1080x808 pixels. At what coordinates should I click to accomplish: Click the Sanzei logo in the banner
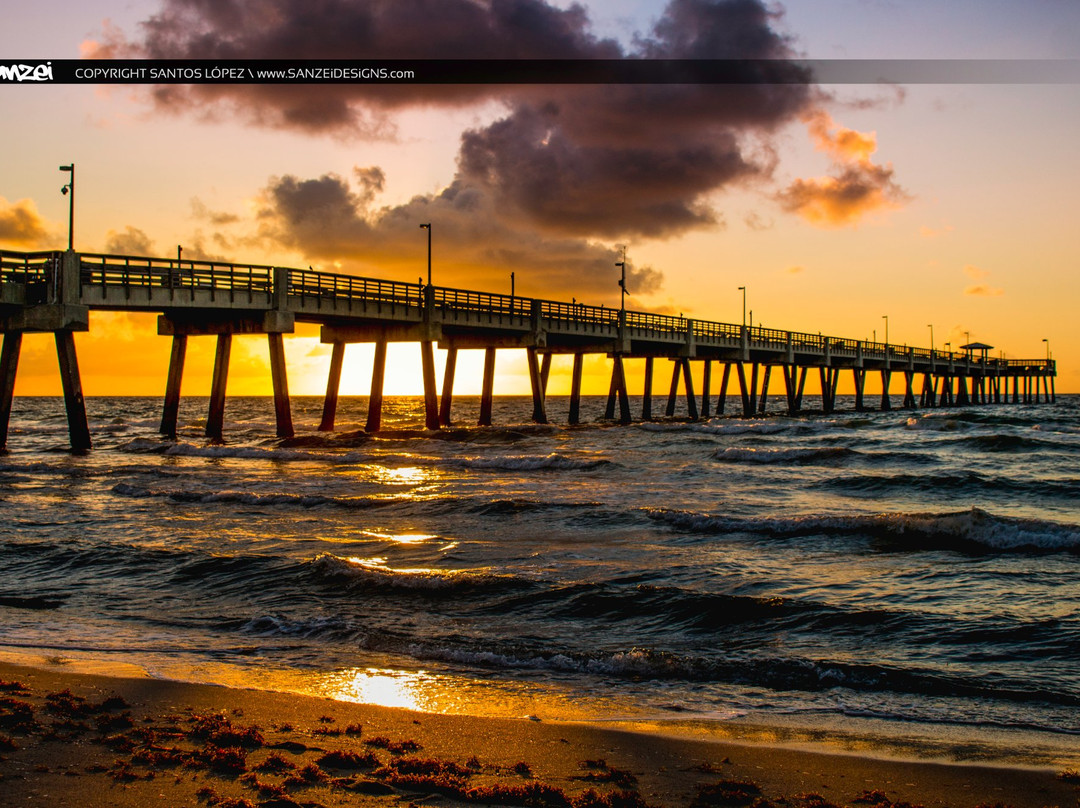pyautogui.click(x=26, y=72)
